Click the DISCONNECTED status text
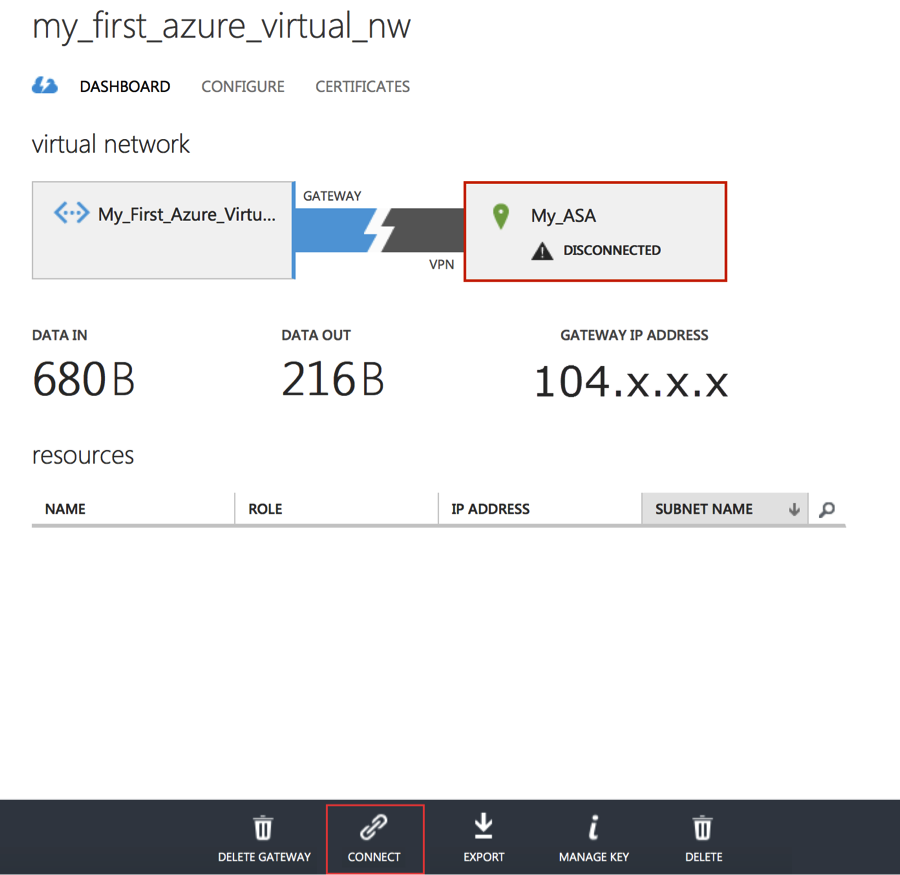Image resolution: width=900 pixels, height=875 pixels. point(612,250)
